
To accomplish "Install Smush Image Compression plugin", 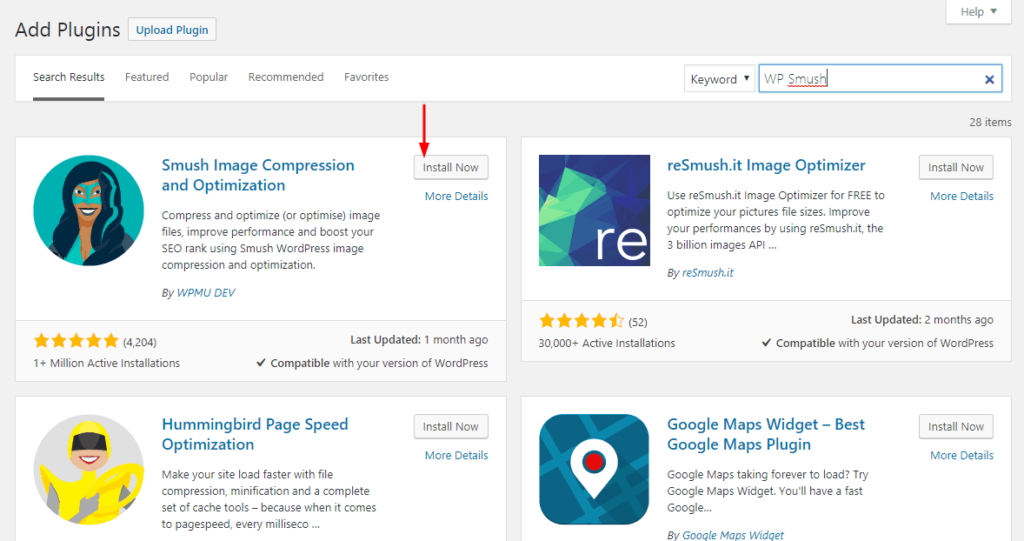I will [x=451, y=167].
